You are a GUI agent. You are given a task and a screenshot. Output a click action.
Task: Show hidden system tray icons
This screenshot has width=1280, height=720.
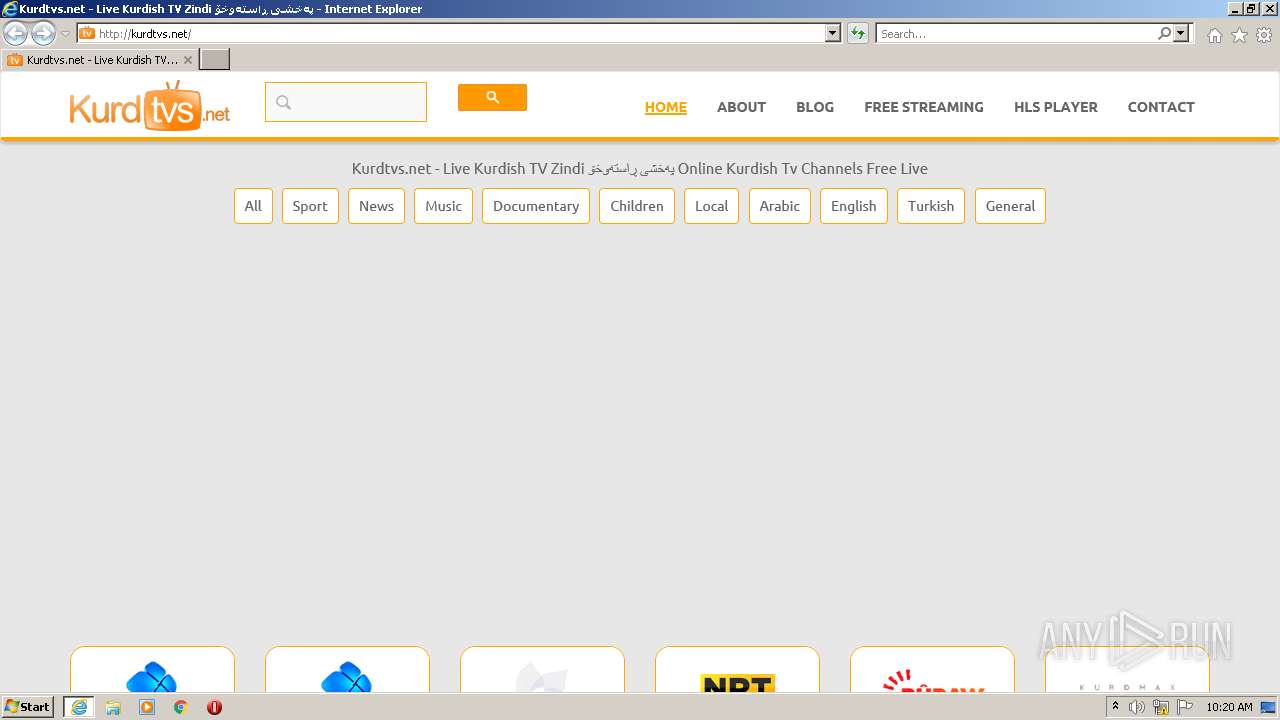1115,707
